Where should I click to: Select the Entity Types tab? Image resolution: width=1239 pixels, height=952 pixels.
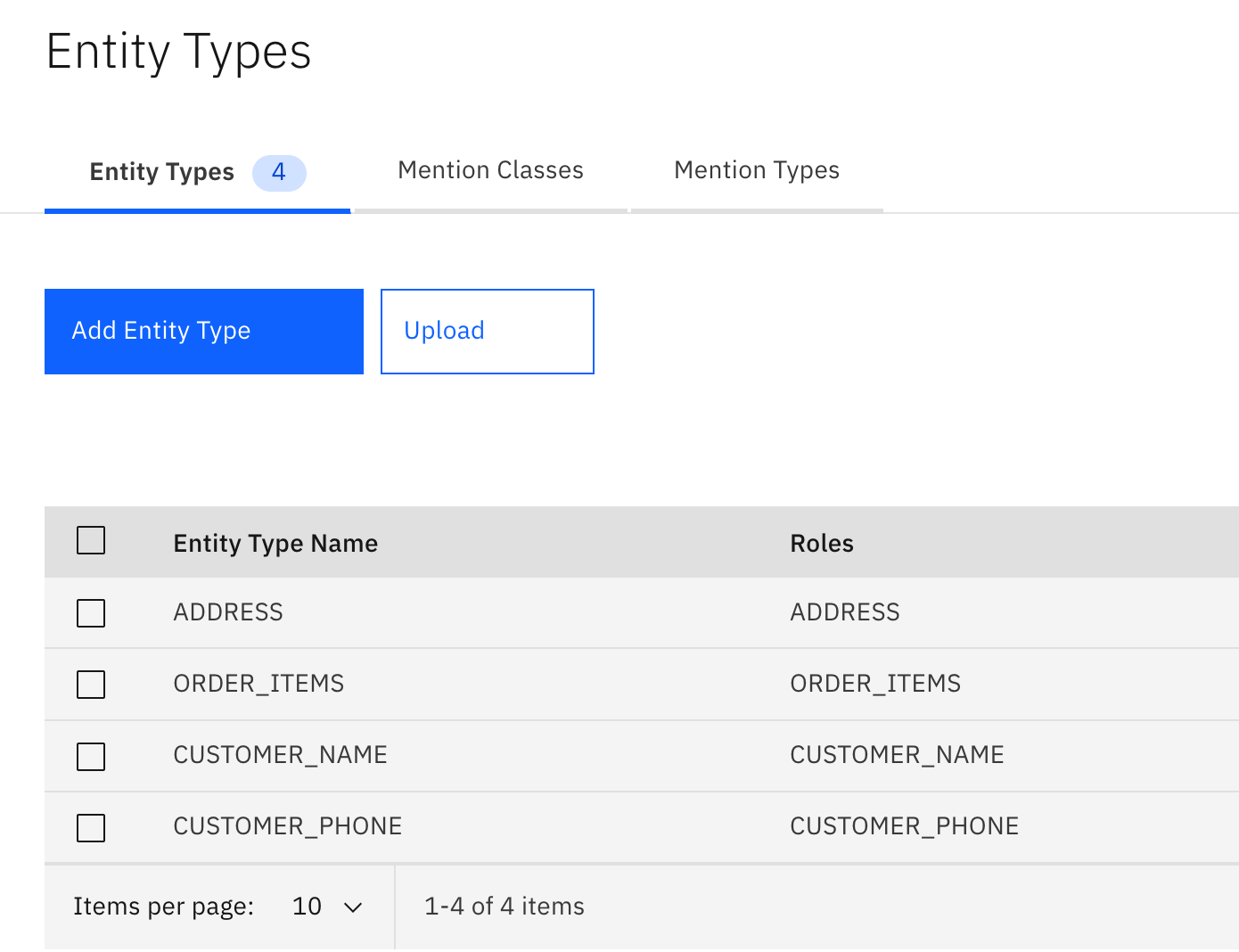[x=197, y=172]
